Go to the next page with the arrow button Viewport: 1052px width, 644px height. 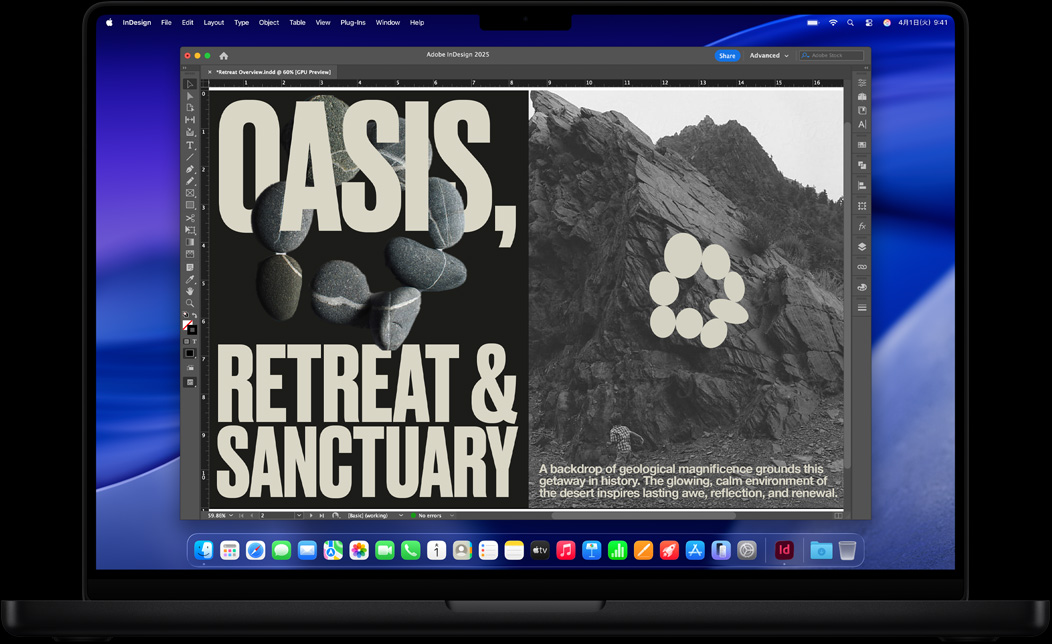[309, 517]
